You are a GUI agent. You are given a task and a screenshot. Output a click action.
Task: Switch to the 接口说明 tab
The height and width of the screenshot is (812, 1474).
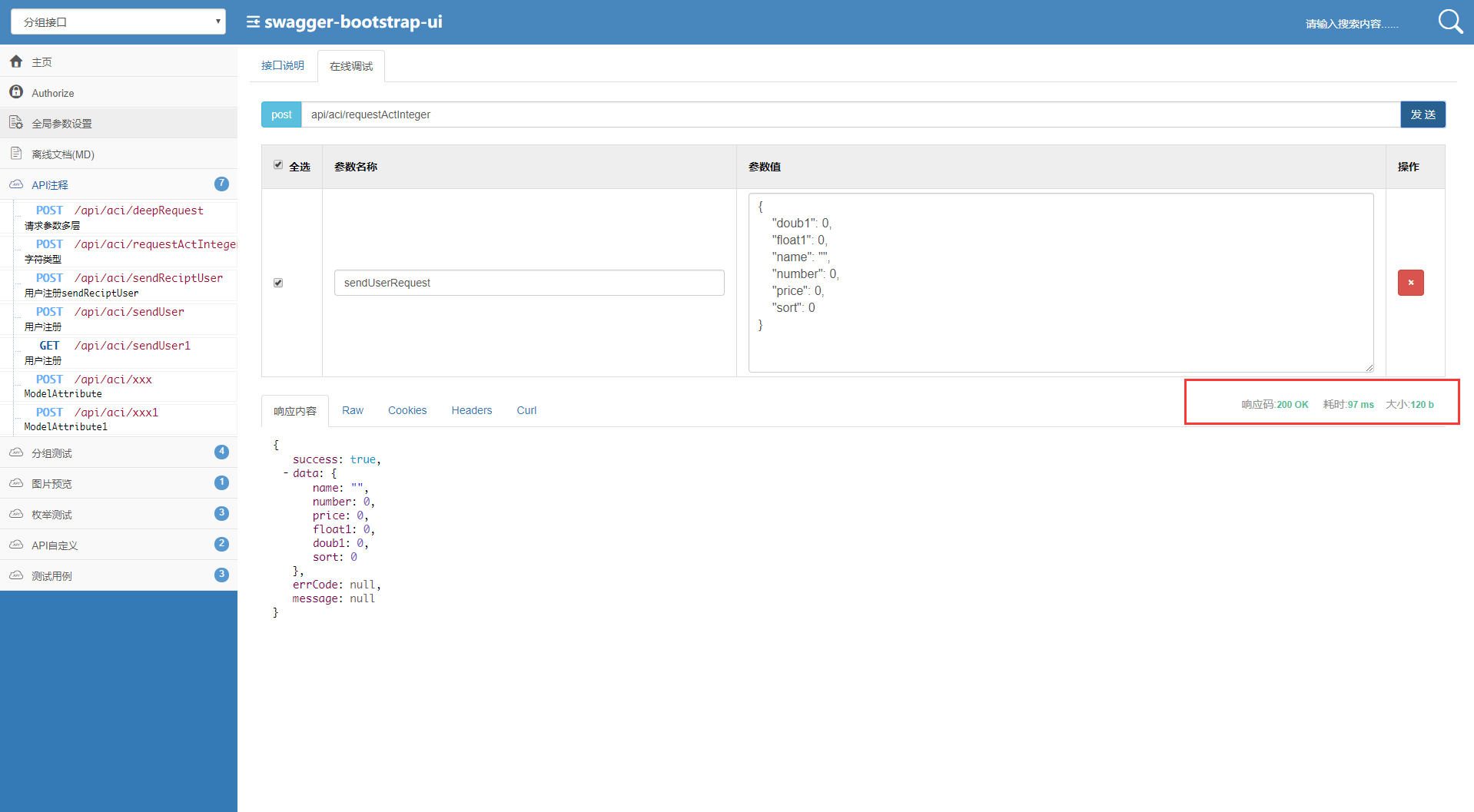coord(283,65)
